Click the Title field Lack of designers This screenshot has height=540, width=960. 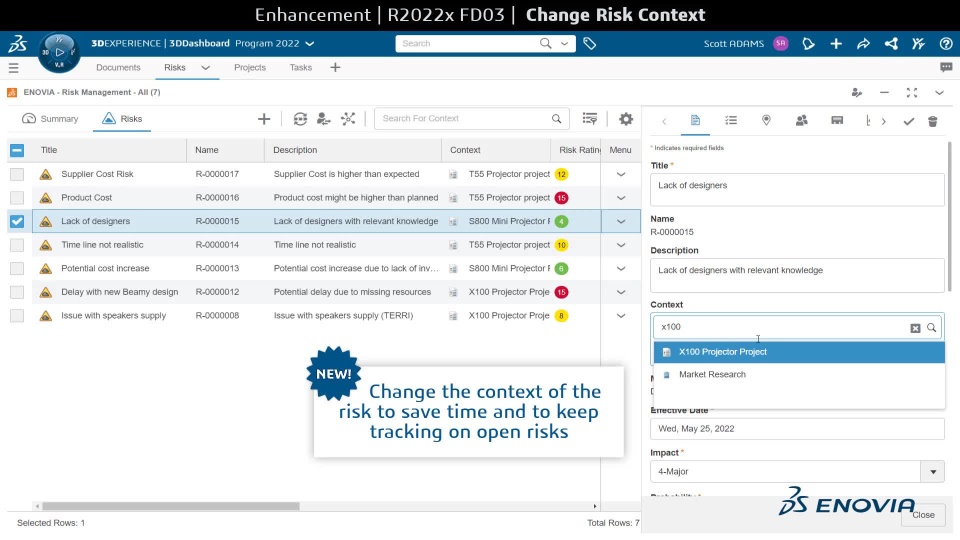coord(797,189)
